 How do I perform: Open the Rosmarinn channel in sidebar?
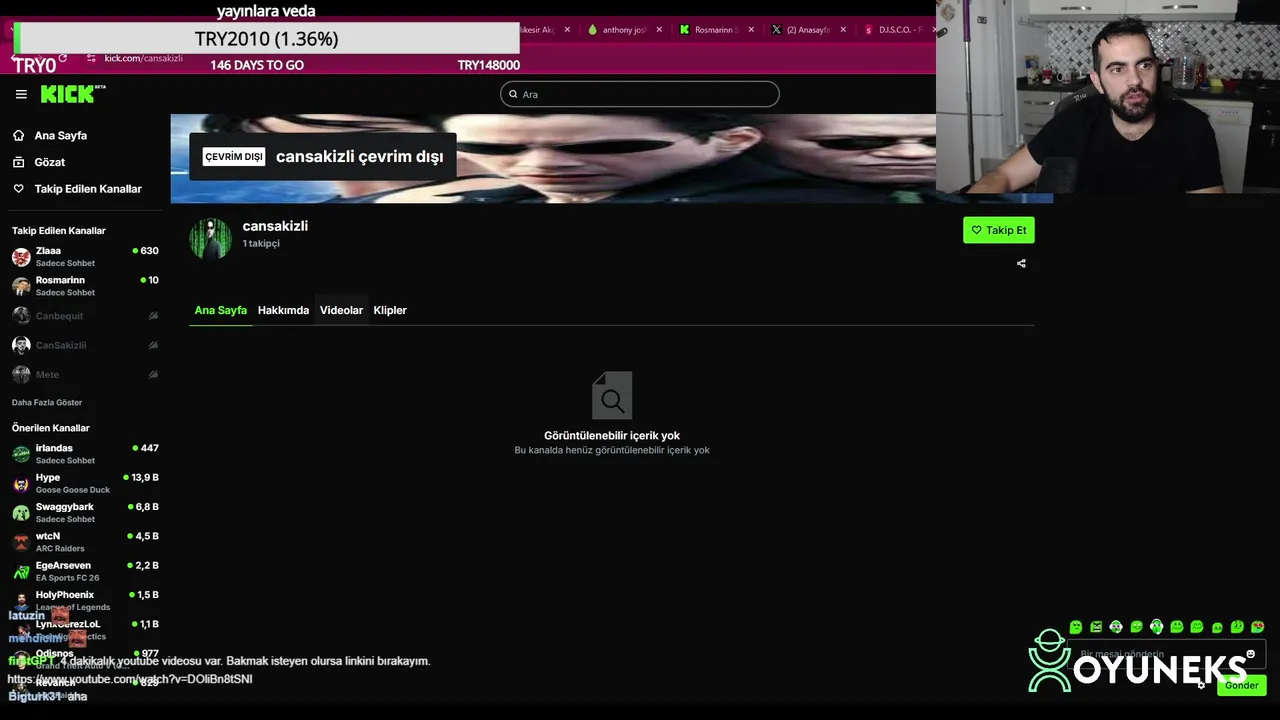(85, 286)
